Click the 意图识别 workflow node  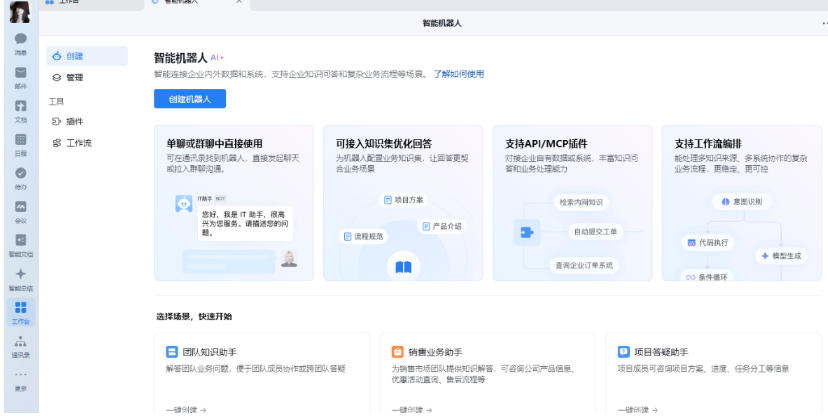(741, 202)
